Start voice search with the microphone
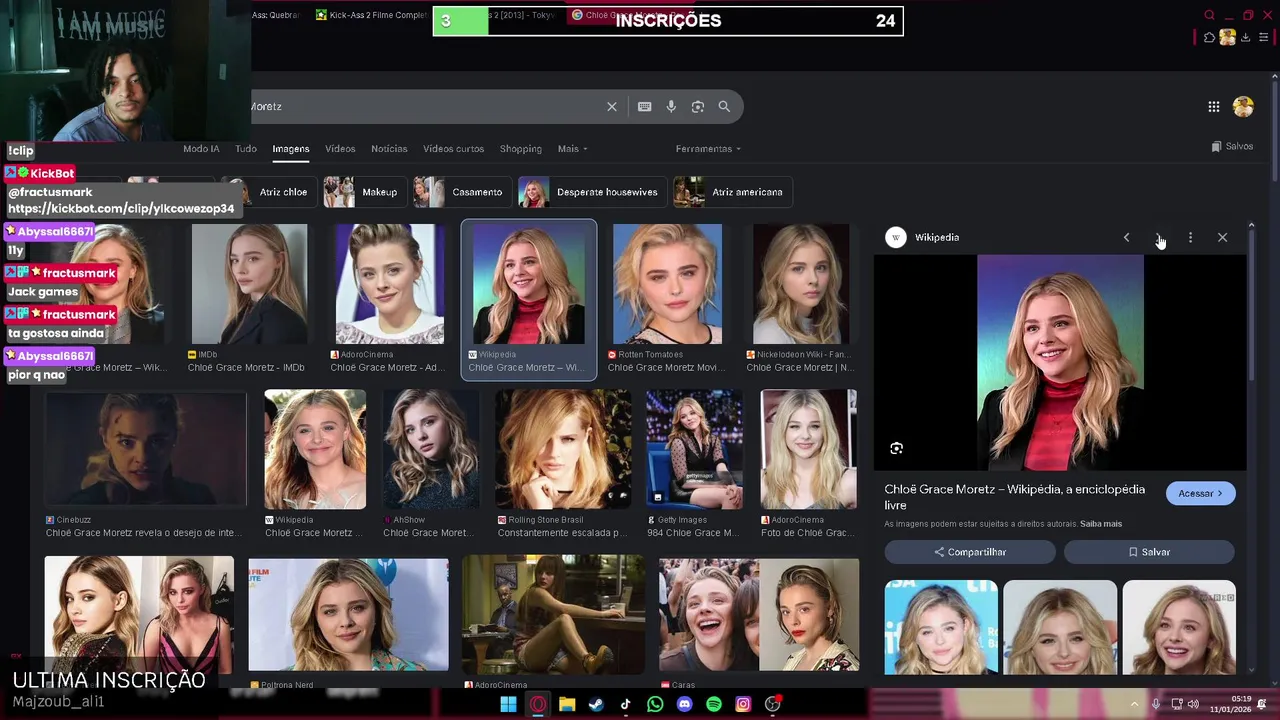Viewport: 1280px width, 720px height. pyautogui.click(x=671, y=107)
